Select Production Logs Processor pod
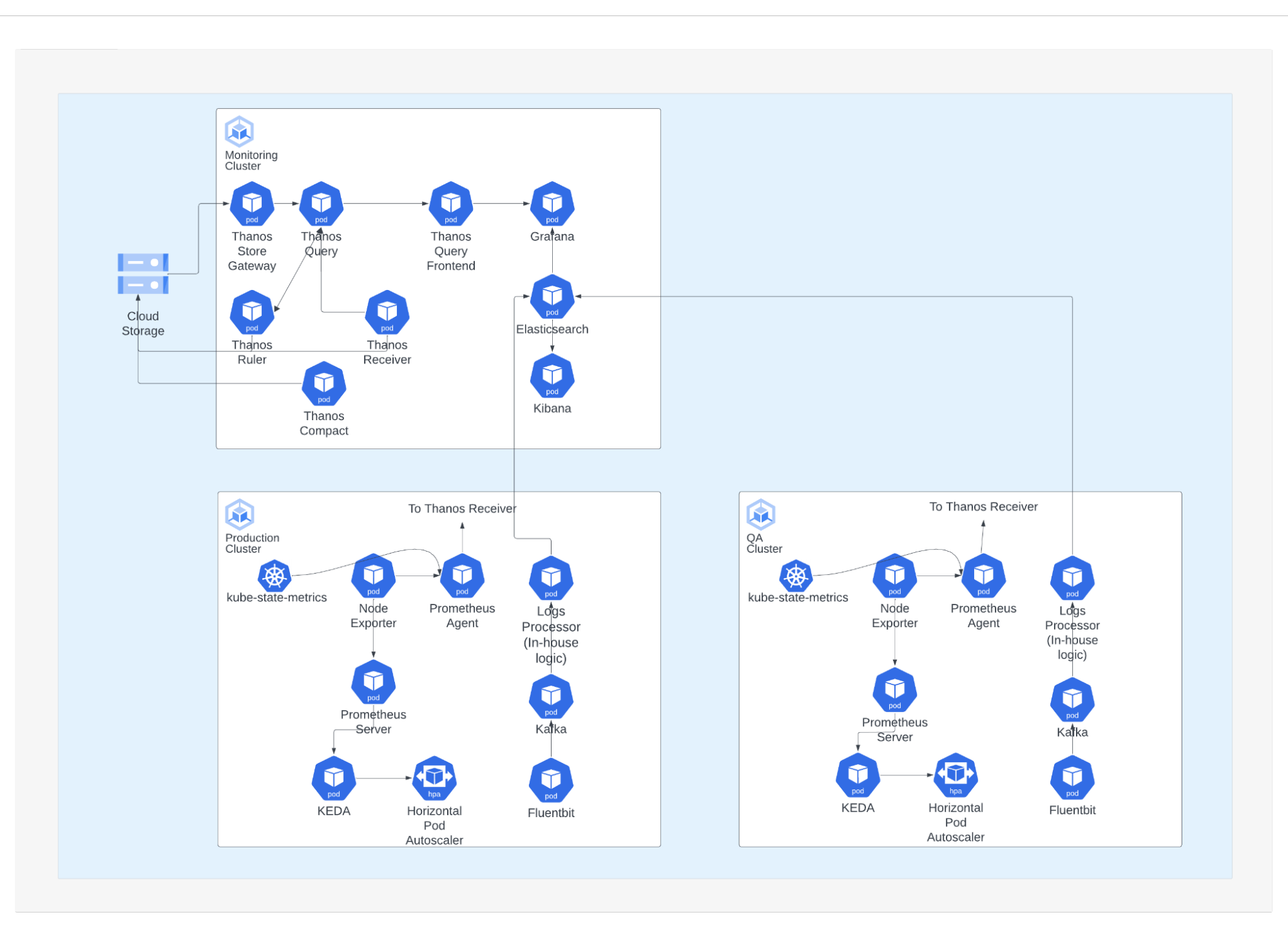This screenshot has height=928, width=1288. click(551, 578)
